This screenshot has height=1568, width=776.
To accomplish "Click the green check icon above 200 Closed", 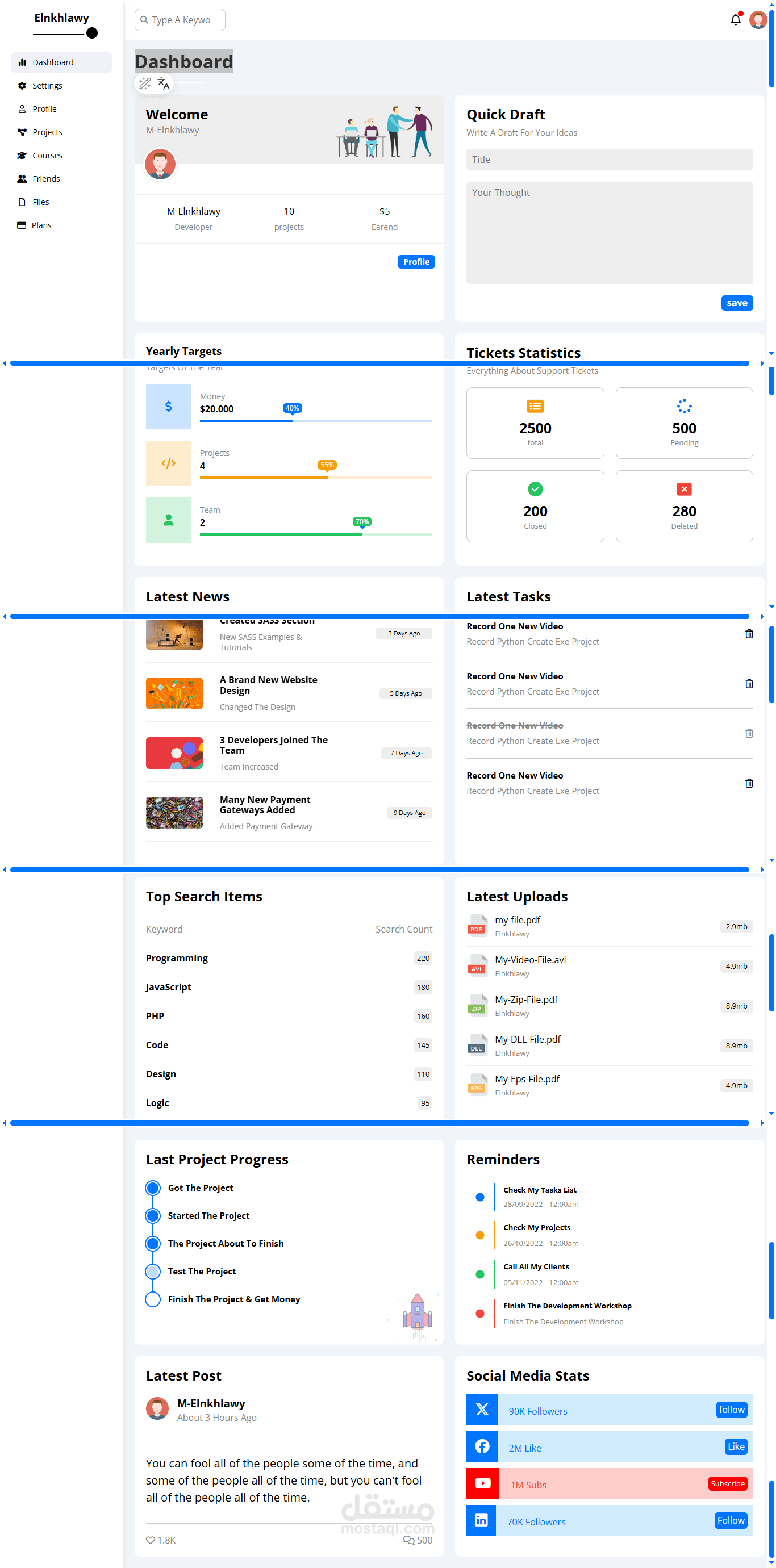I will click(535, 489).
